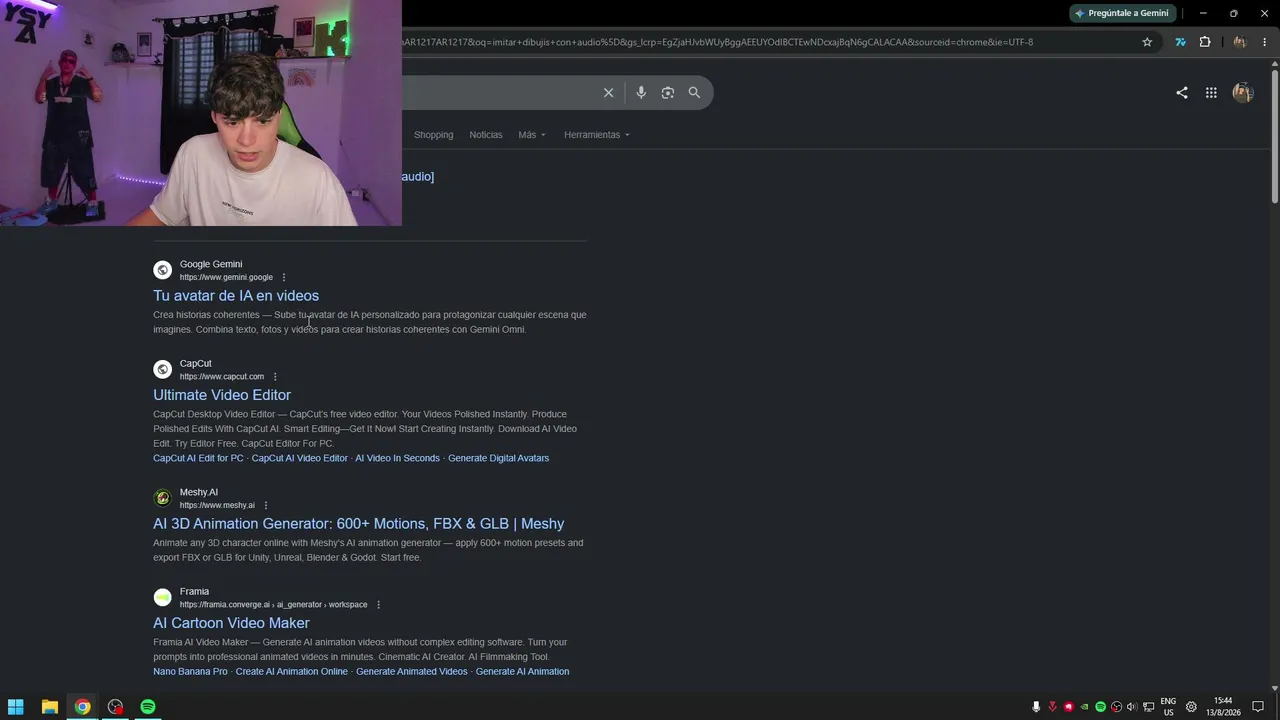Open the 'Tu avatar de IA en videos' result

(236, 296)
